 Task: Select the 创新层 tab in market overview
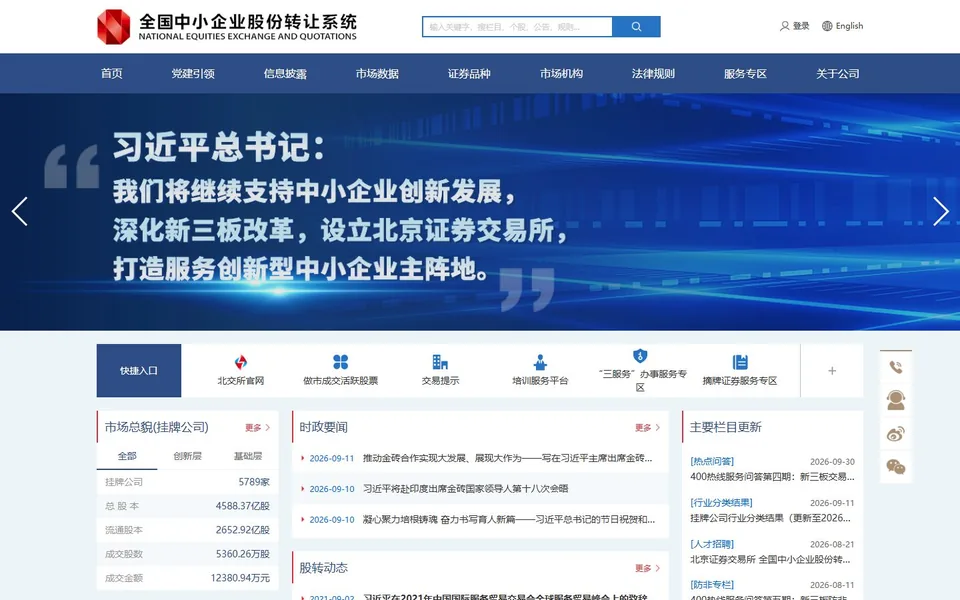click(x=187, y=456)
